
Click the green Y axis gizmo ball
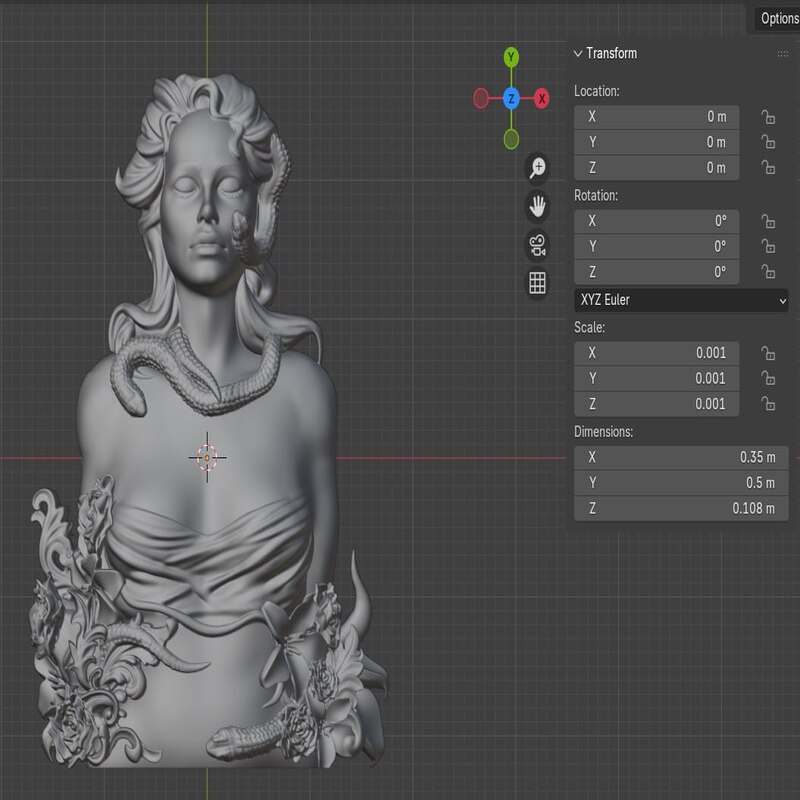[x=511, y=57]
